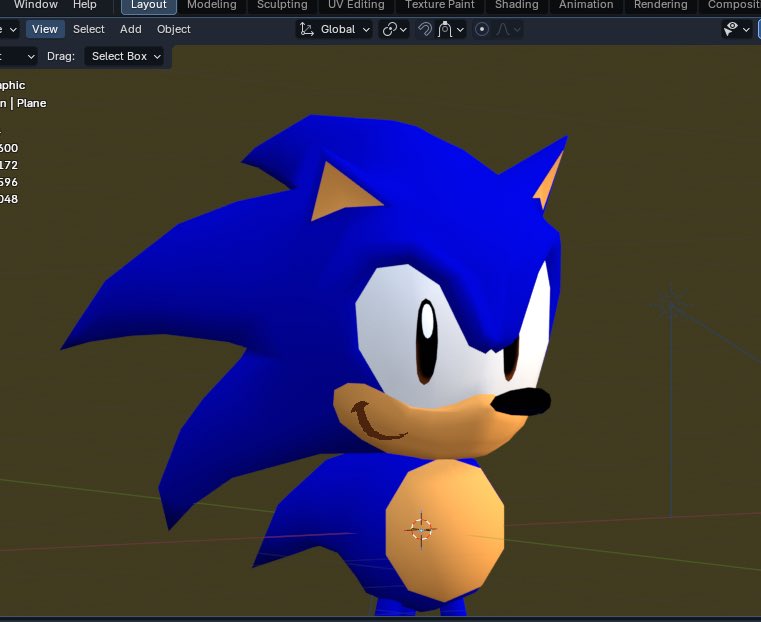Open the viewport Add menu

[131, 29]
